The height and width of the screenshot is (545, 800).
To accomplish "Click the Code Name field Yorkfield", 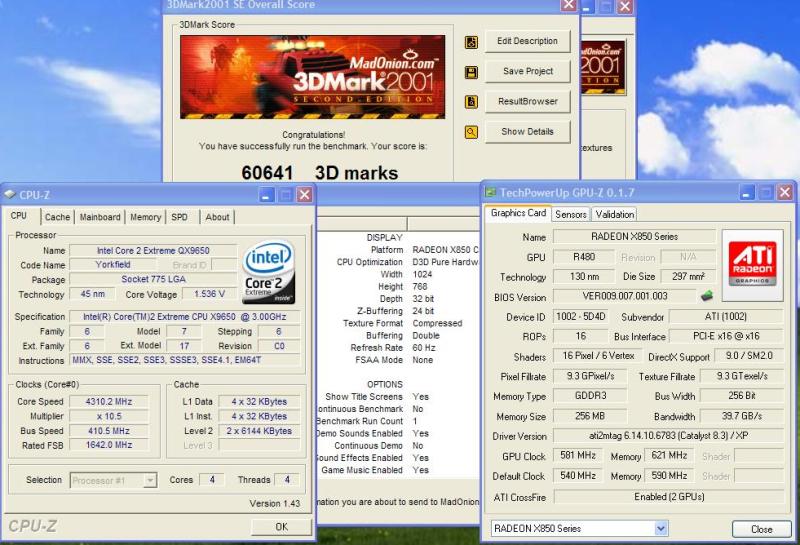I will [x=113, y=264].
